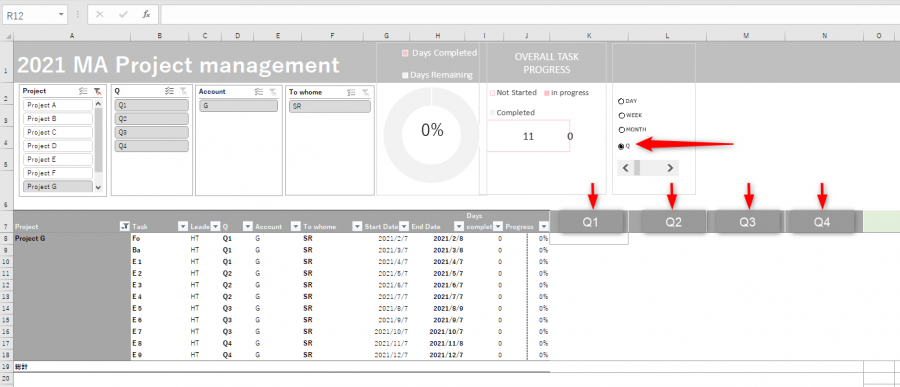Open the Task column filter dropdown
The image size is (900, 387).
coord(183,226)
